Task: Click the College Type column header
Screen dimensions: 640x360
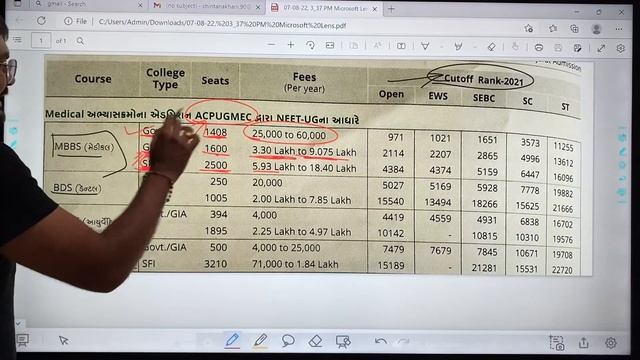Action: click(x=165, y=78)
